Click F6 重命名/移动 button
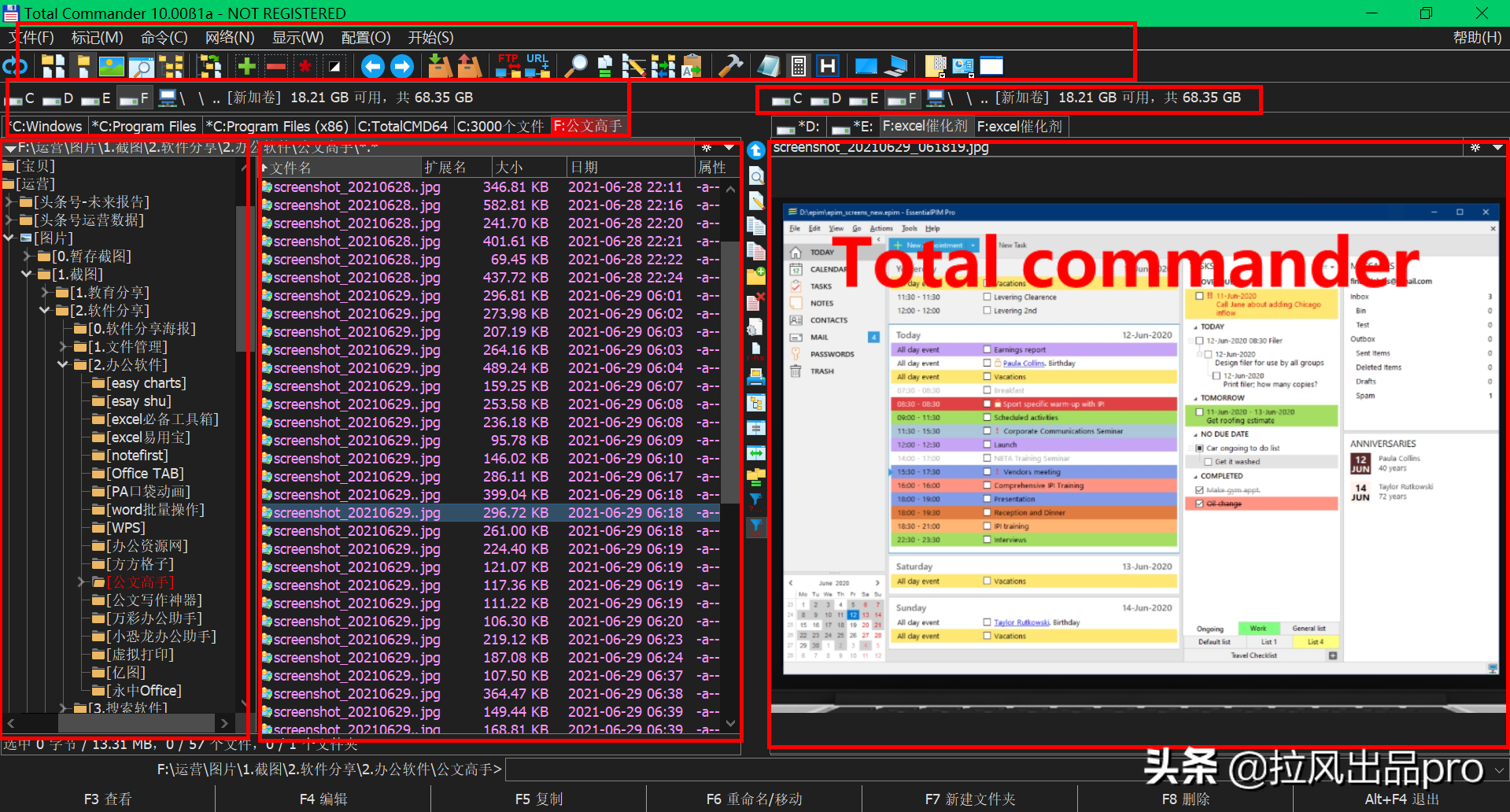The height and width of the screenshot is (812, 1510). (x=754, y=799)
